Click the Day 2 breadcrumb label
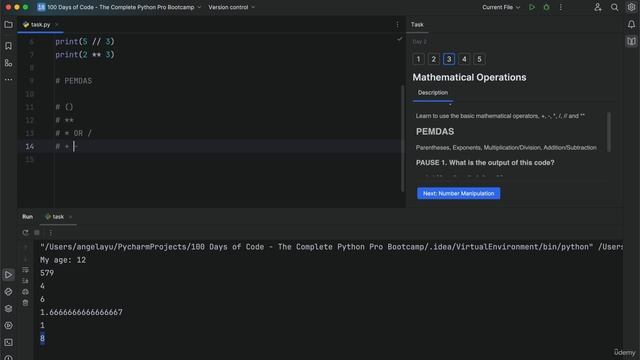This screenshot has height=360, width=640. (x=419, y=42)
